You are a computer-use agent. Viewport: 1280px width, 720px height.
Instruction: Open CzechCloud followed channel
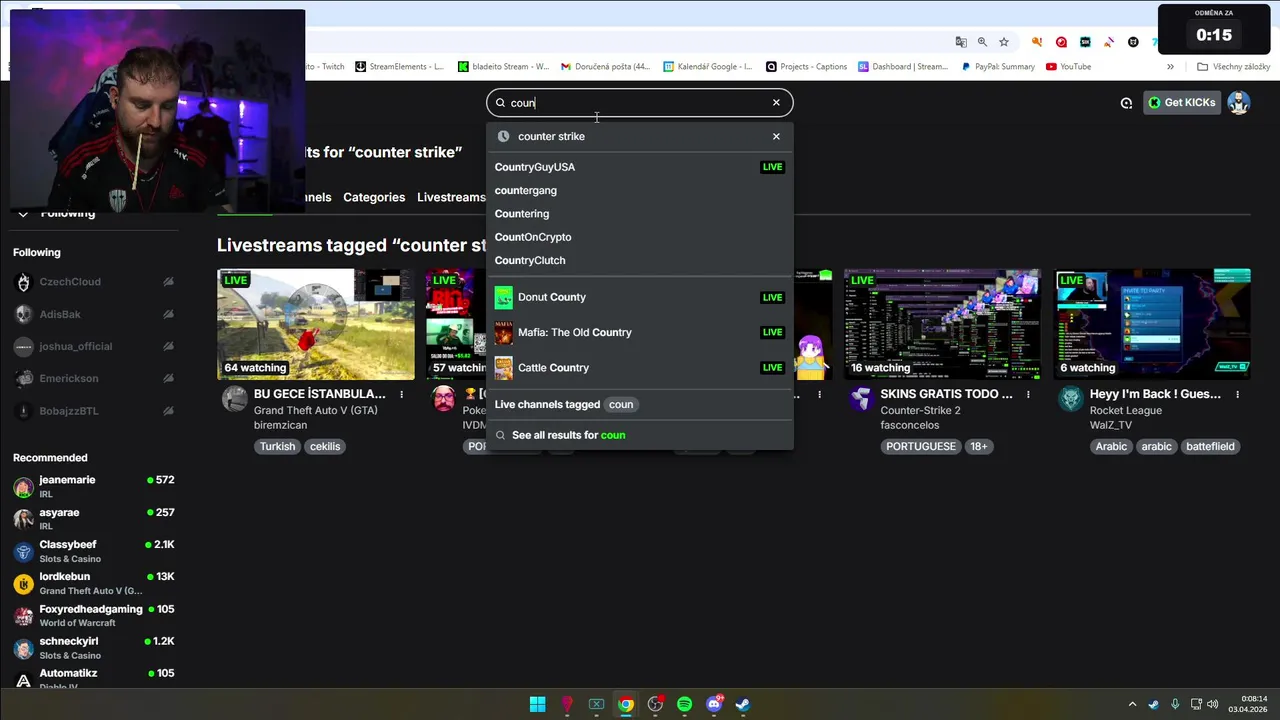[x=93, y=282]
